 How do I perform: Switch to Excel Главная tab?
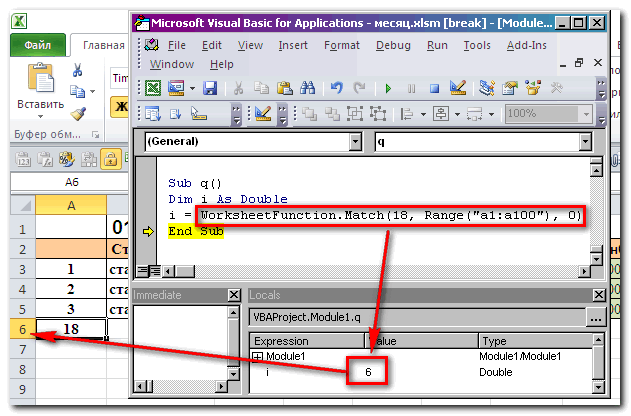coord(103,45)
